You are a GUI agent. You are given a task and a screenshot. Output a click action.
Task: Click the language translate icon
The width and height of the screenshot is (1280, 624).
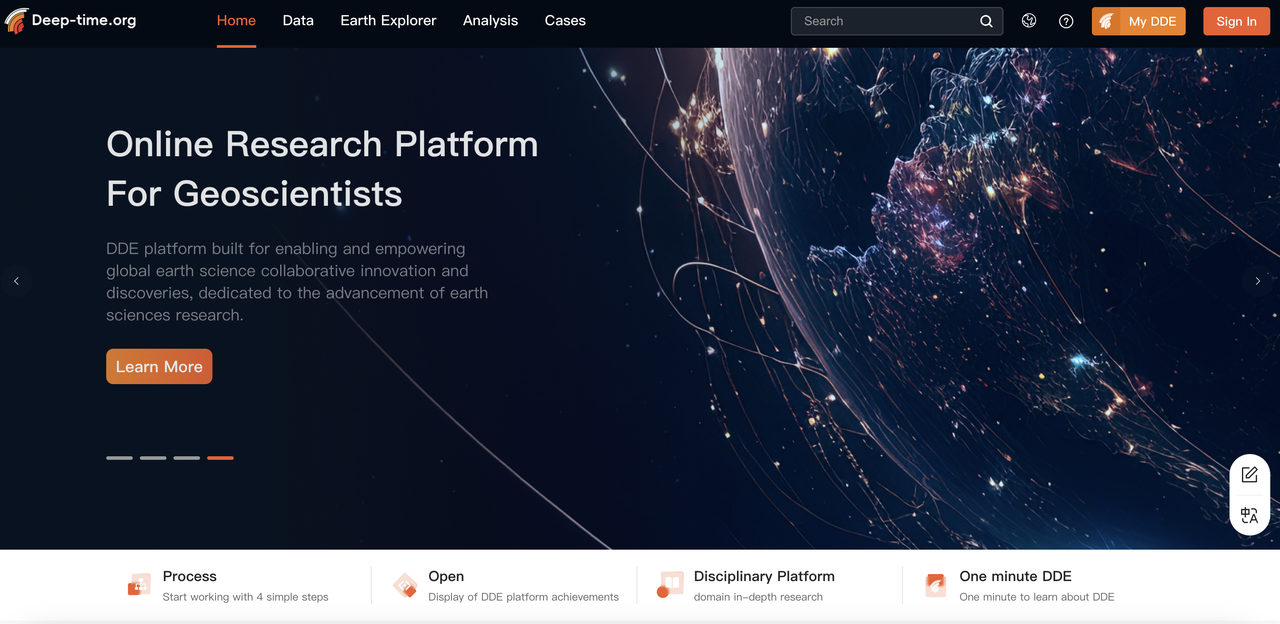pyautogui.click(x=1249, y=515)
